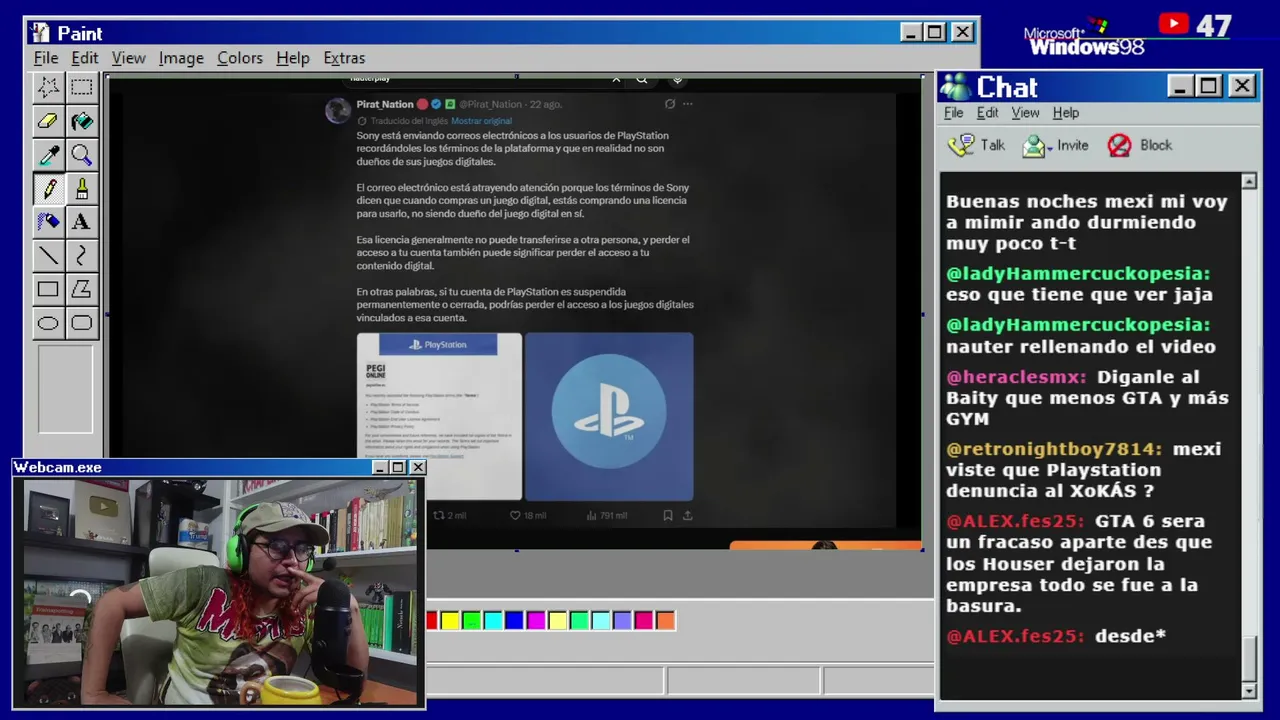Click the Talk icon in Chat toolbar
Screen dimensions: 1280x720
tap(961, 146)
